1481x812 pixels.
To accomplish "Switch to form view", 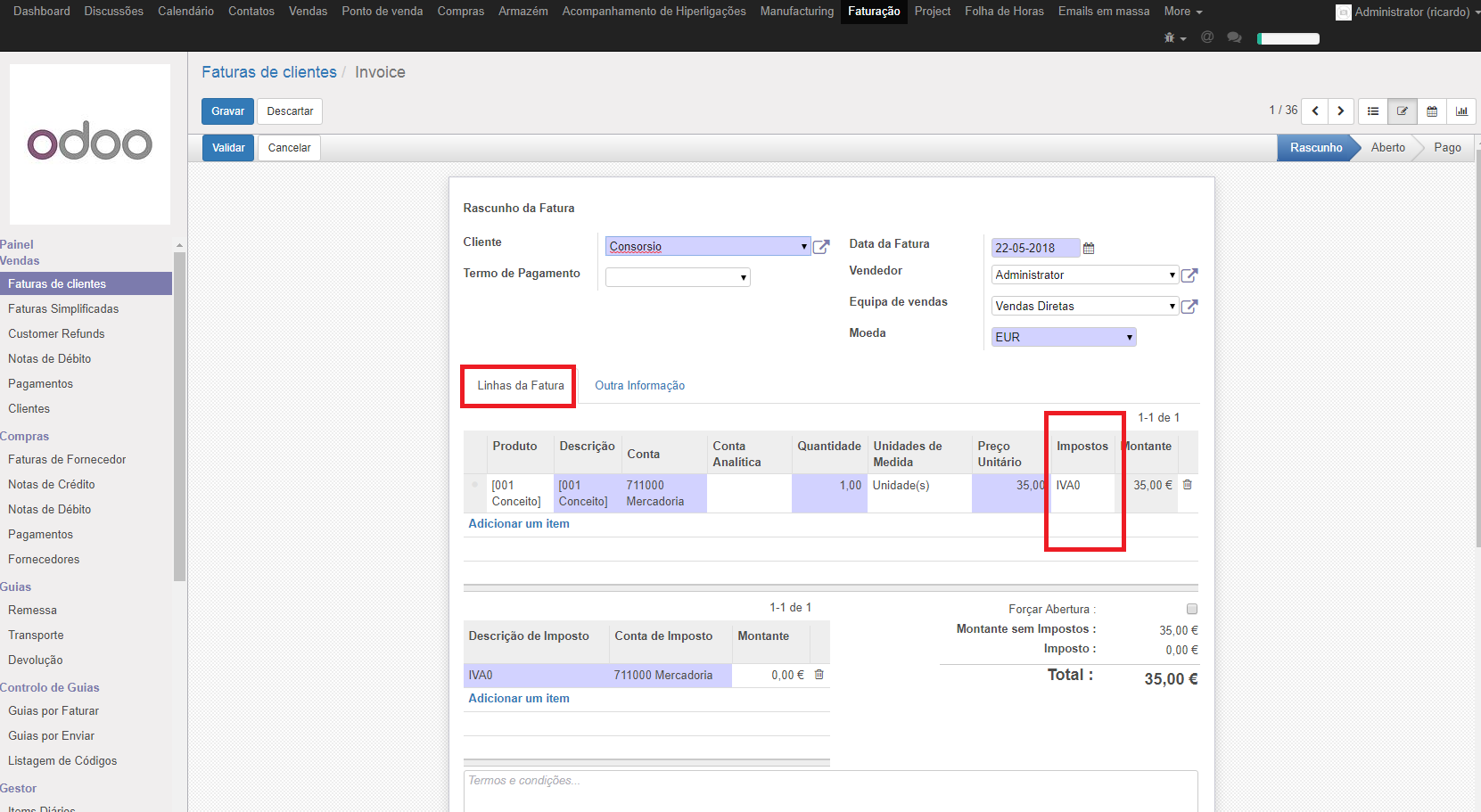I will point(1403,111).
